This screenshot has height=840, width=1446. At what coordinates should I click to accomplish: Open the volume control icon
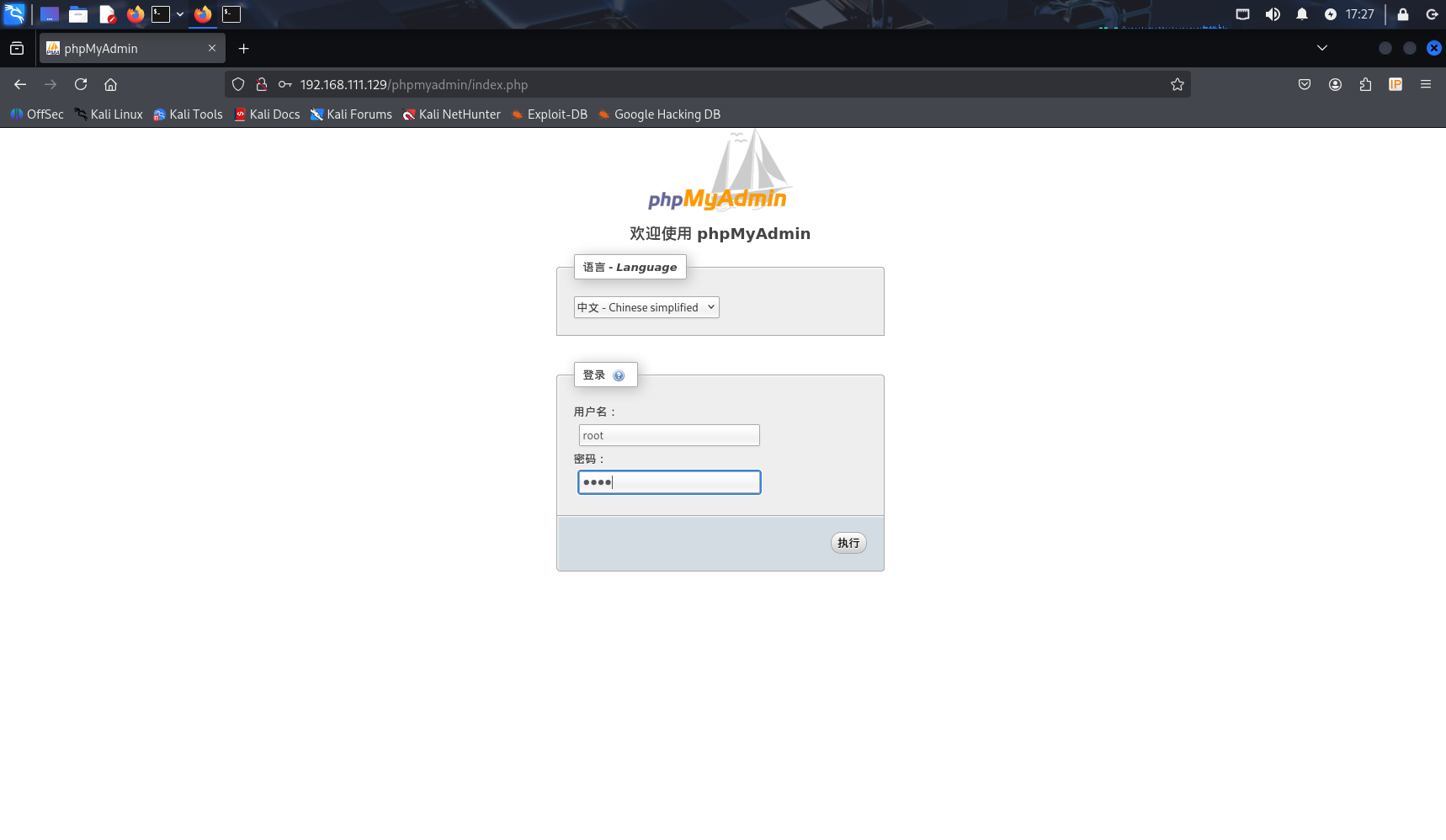1273,14
